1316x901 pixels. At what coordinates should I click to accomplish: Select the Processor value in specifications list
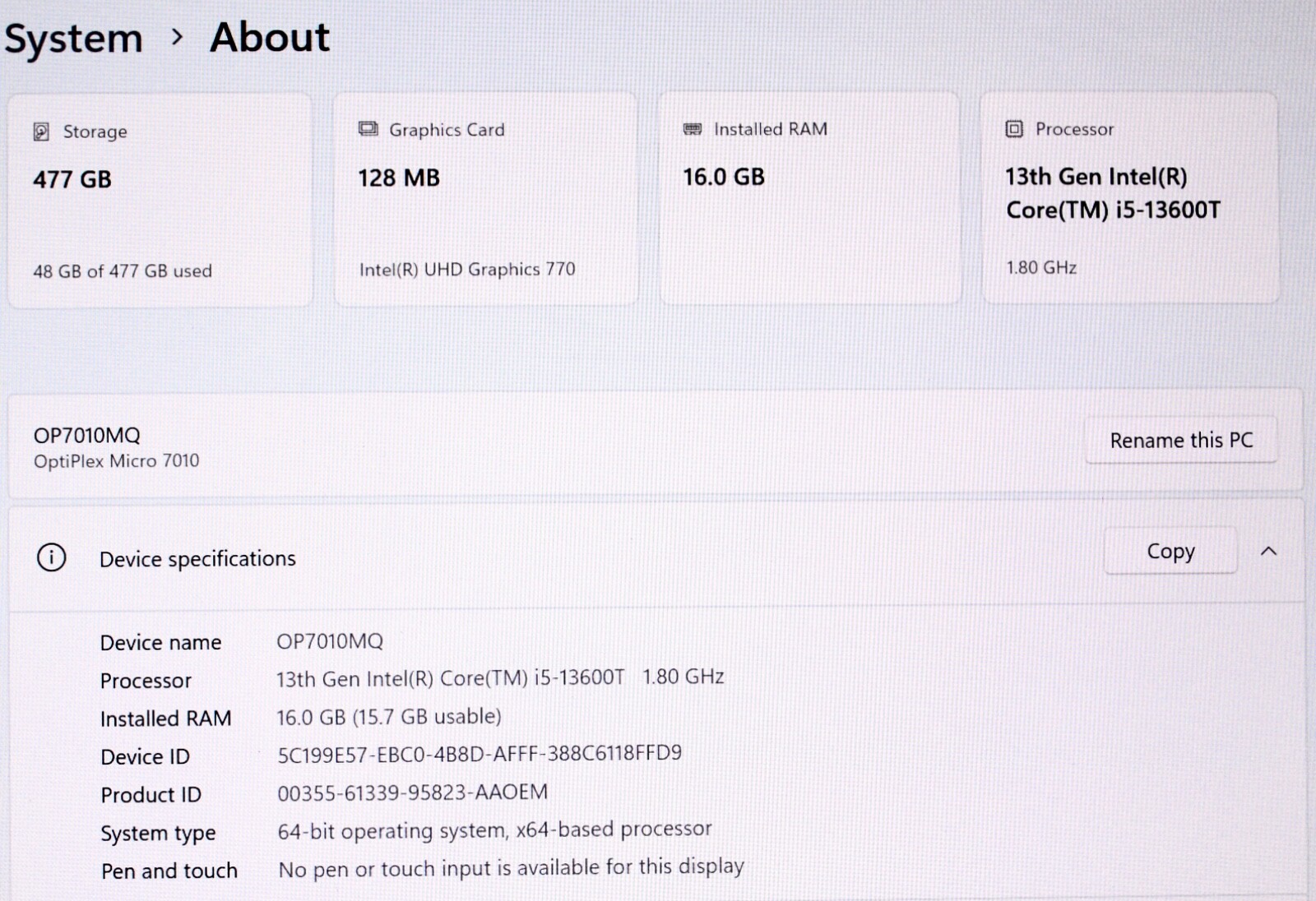click(500, 678)
